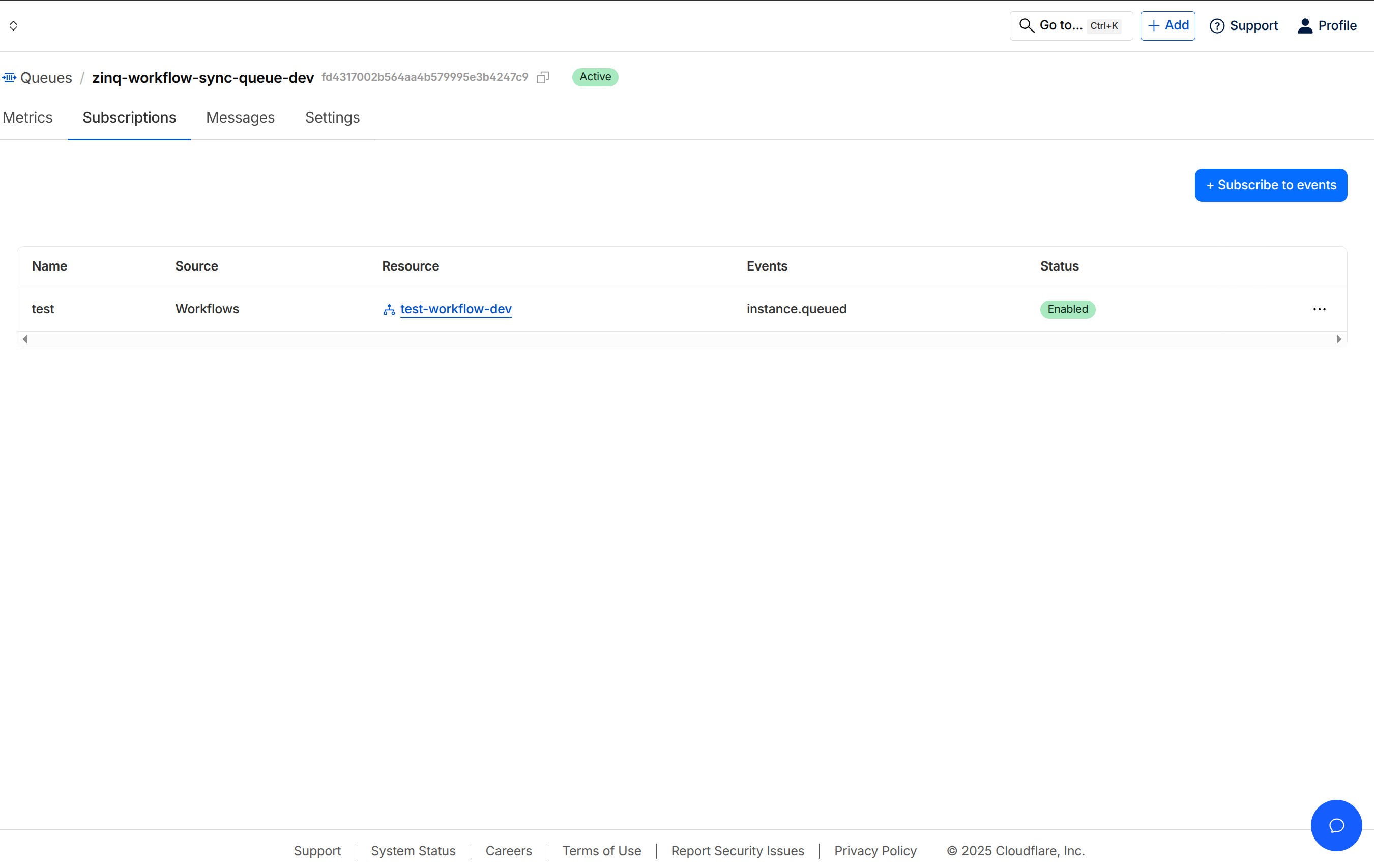Switch to the Metrics tab

(x=27, y=117)
